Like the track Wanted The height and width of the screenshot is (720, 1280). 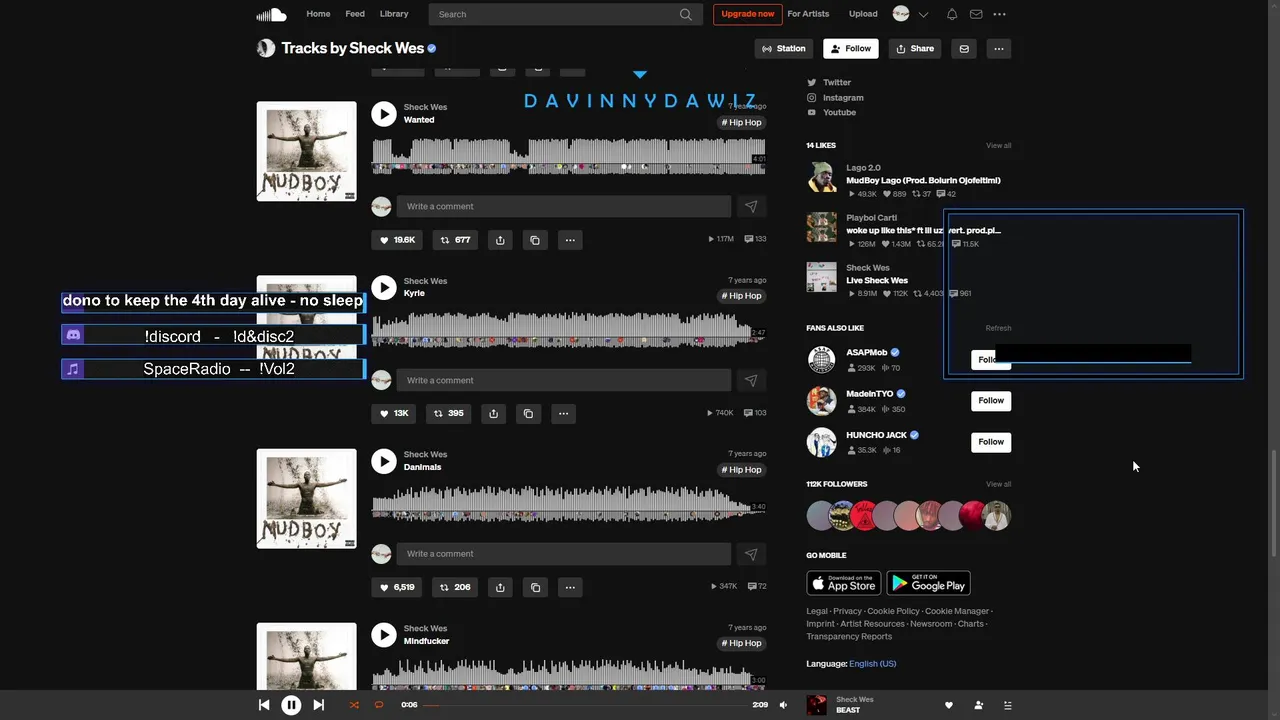pos(397,240)
